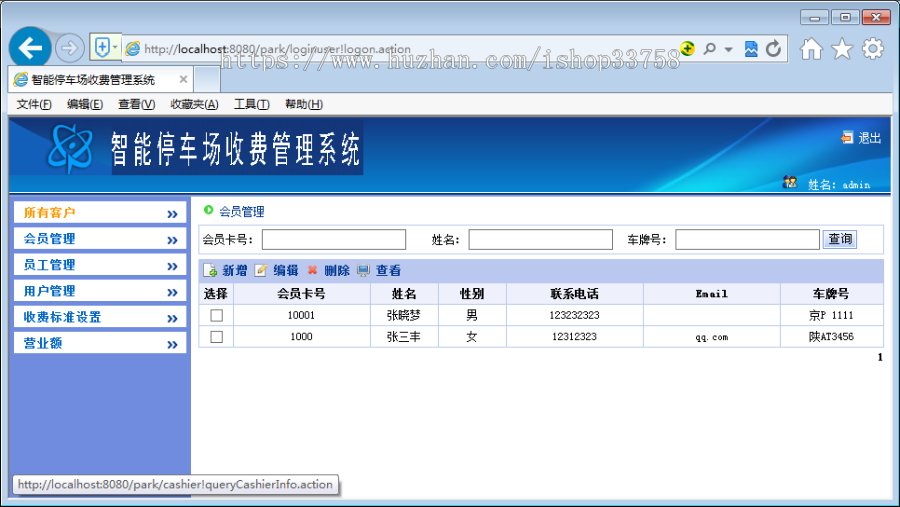Click the 会员卡号 search input field
Screen dimensions: 900x507
pos(333,239)
